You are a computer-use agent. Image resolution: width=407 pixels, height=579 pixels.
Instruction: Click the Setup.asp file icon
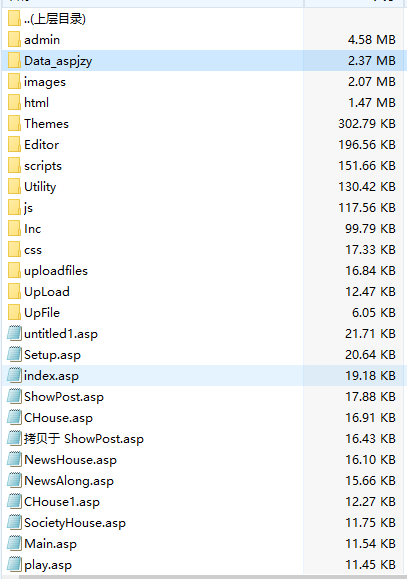click(14, 354)
